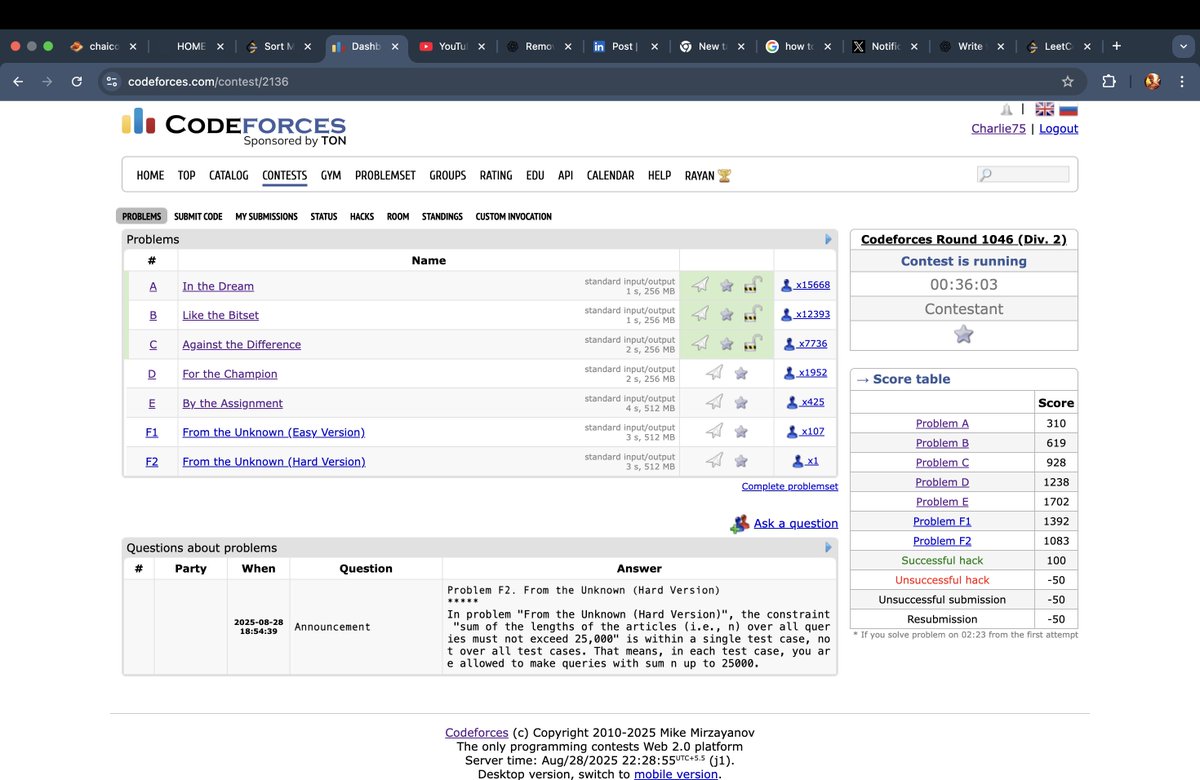Click Ask a question link
The height and width of the screenshot is (780, 1200).
point(796,523)
